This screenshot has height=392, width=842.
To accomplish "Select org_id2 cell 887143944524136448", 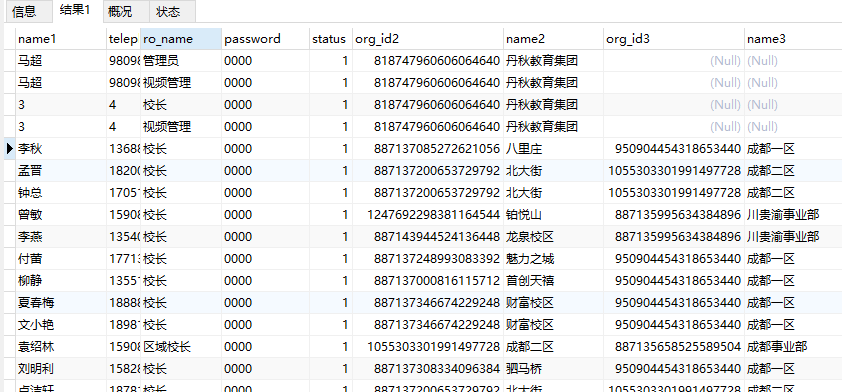I will [428, 237].
